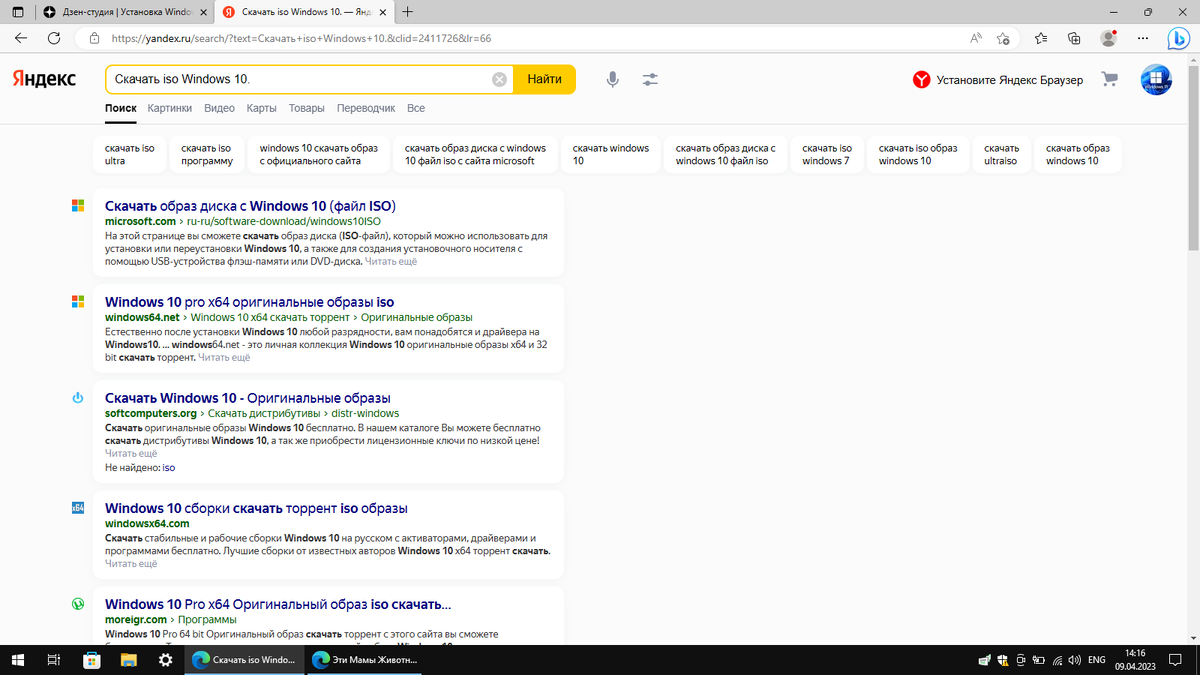Clear the Yandex search field with X
Viewport: 1200px width, 675px height.
pyautogui.click(x=499, y=79)
